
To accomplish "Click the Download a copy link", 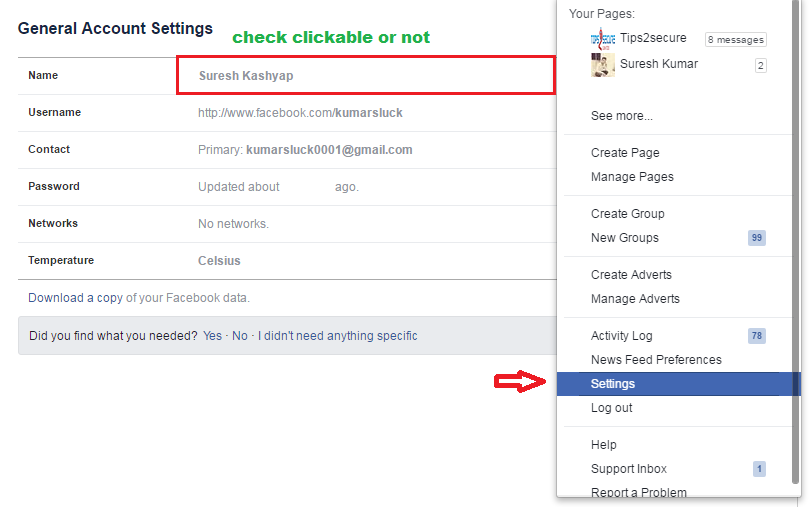I will 75,298.
